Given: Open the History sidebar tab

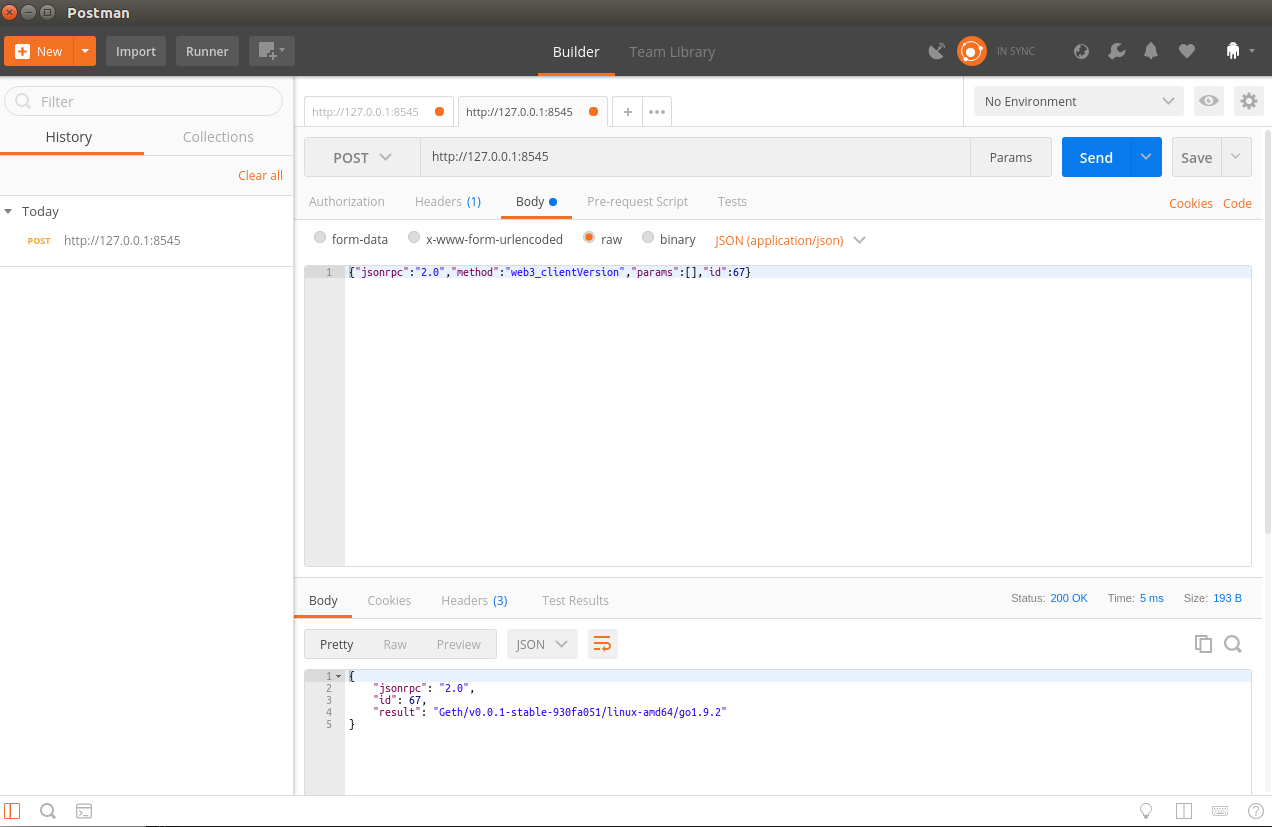Looking at the screenshot, I should (69, 137).
